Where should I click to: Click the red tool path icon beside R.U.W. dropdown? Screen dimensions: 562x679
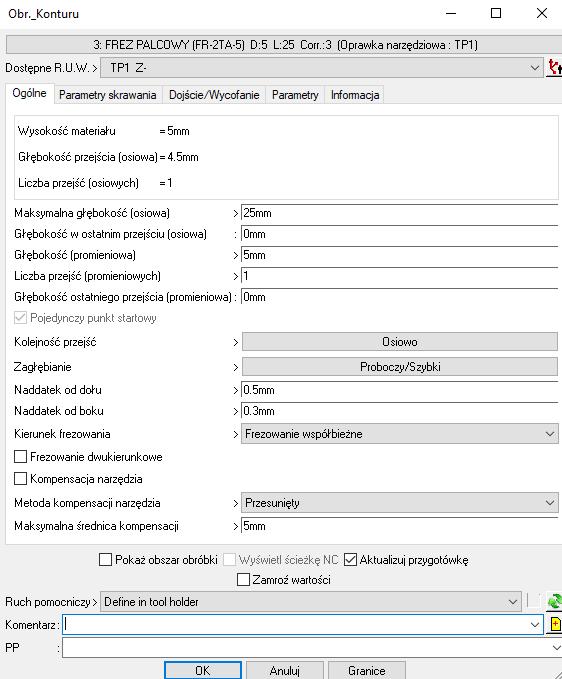554,68
